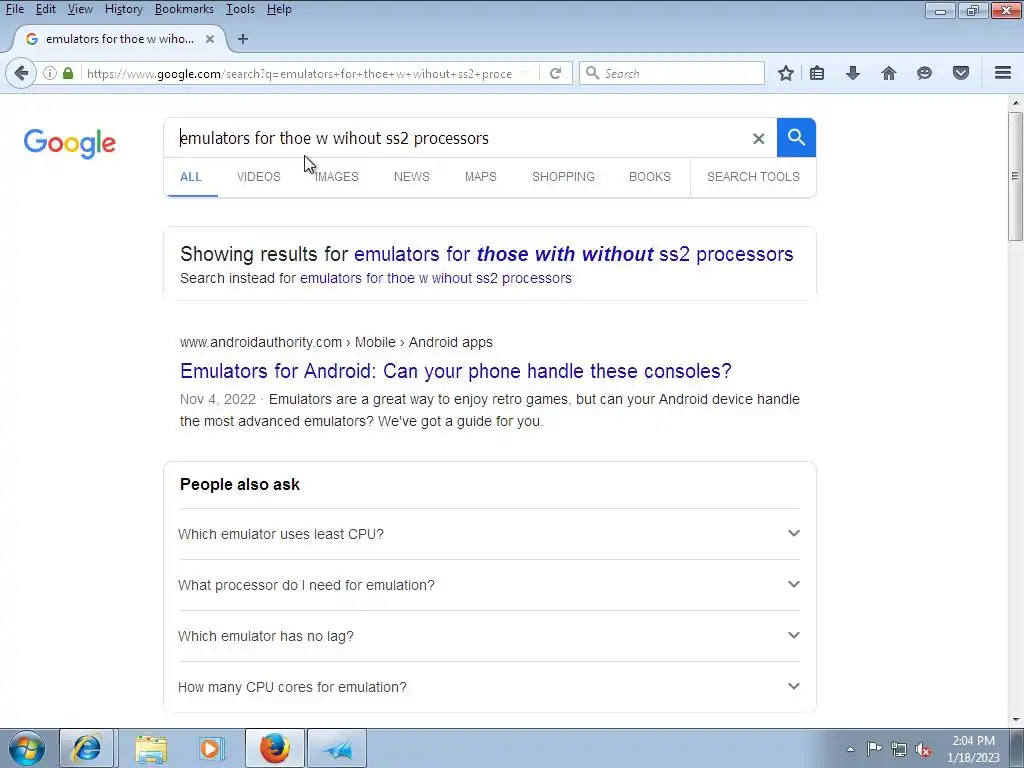Open the File menu
The height and width of the screenshot is (768, 1024).
pyautogui.click(x=14, y=9)
